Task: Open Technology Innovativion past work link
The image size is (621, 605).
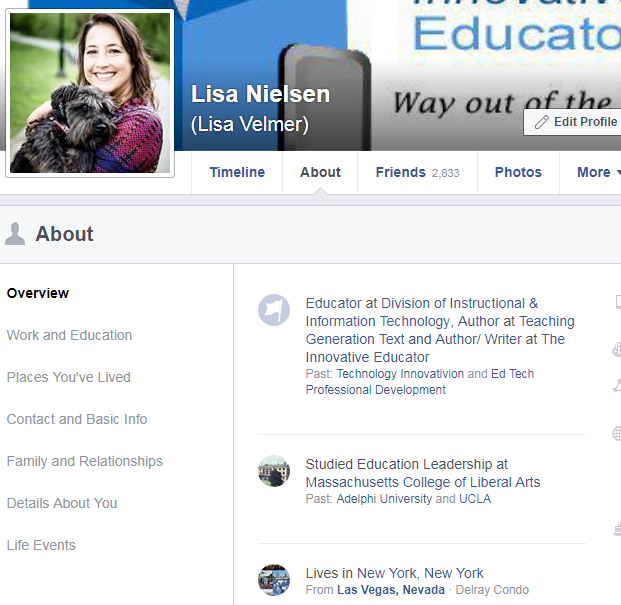Action: 400,373
